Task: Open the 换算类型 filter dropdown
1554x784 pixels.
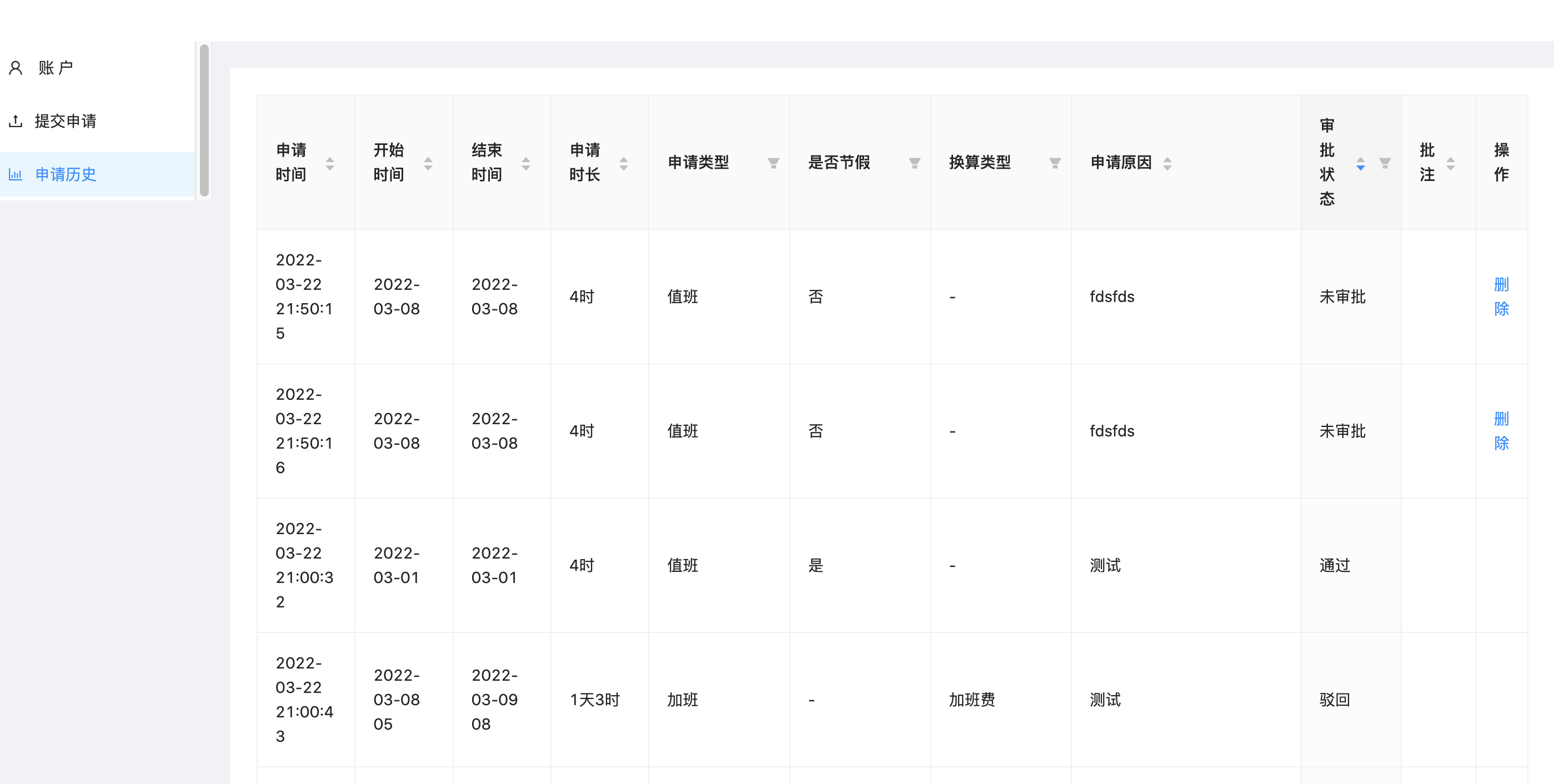Action: click(1055, 163)
